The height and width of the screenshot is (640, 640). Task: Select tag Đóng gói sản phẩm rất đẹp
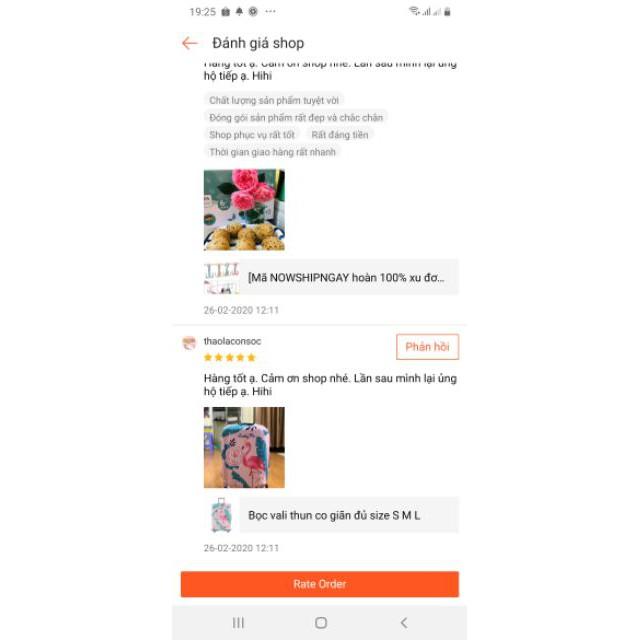[x=296, y=118]
